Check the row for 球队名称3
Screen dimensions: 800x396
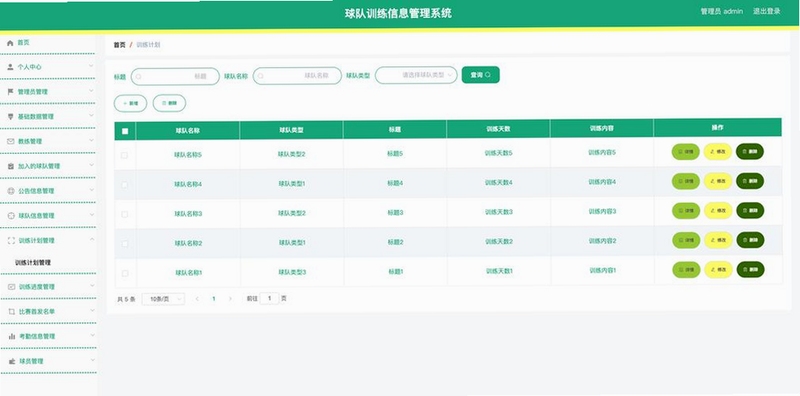(x=124, y=214)
